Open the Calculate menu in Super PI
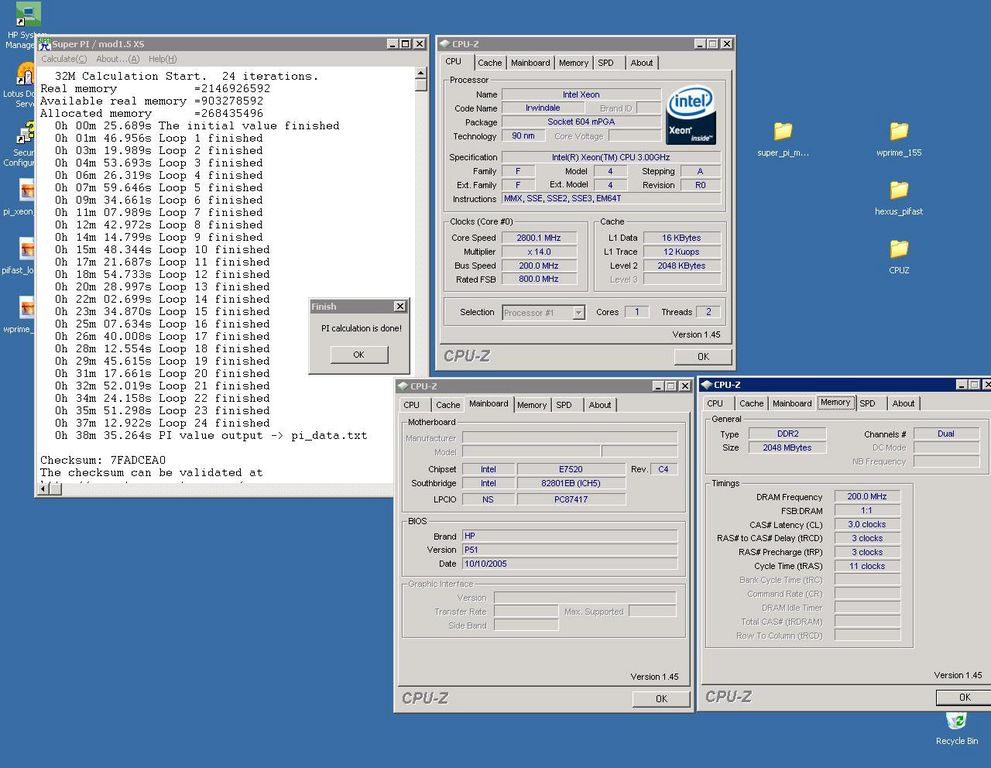This screenshot has height=768, width=991. pyautogui.click(x=64, y=59)
